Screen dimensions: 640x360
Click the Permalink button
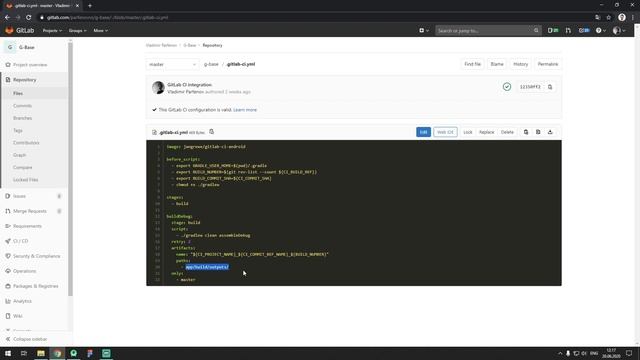pos(548,64)
